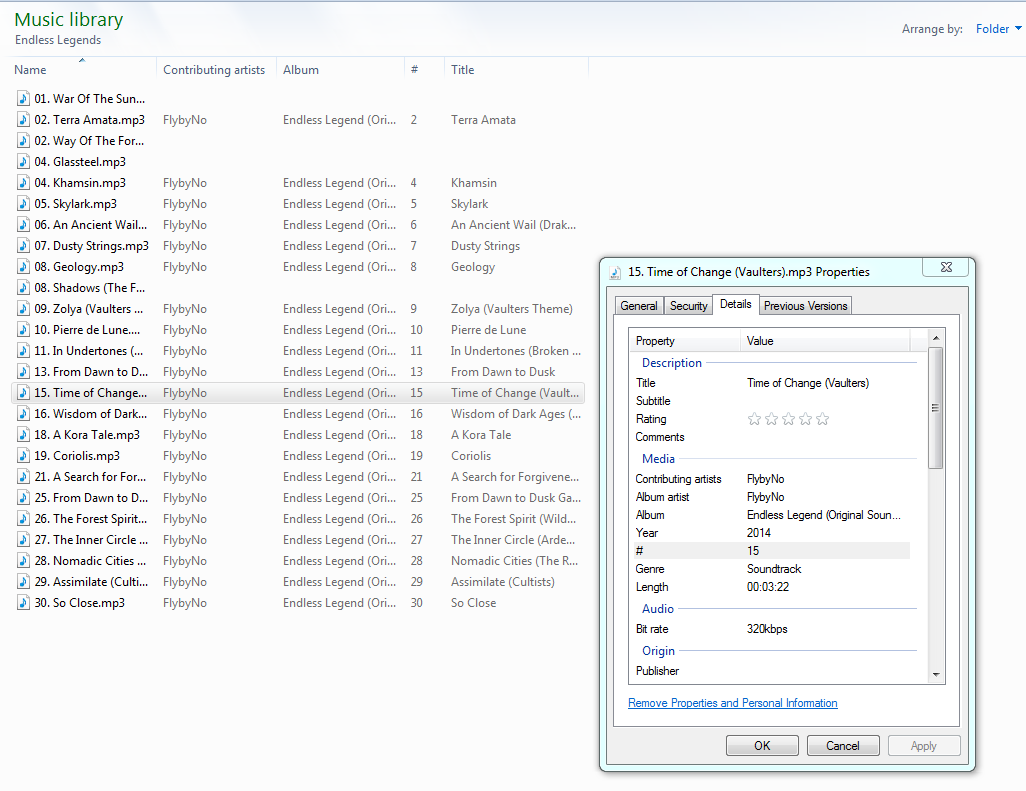The height and width of the screenshot is (791, 1026).
Task: Click the file icon of 11. In Undertones
Action: point(24,351)
